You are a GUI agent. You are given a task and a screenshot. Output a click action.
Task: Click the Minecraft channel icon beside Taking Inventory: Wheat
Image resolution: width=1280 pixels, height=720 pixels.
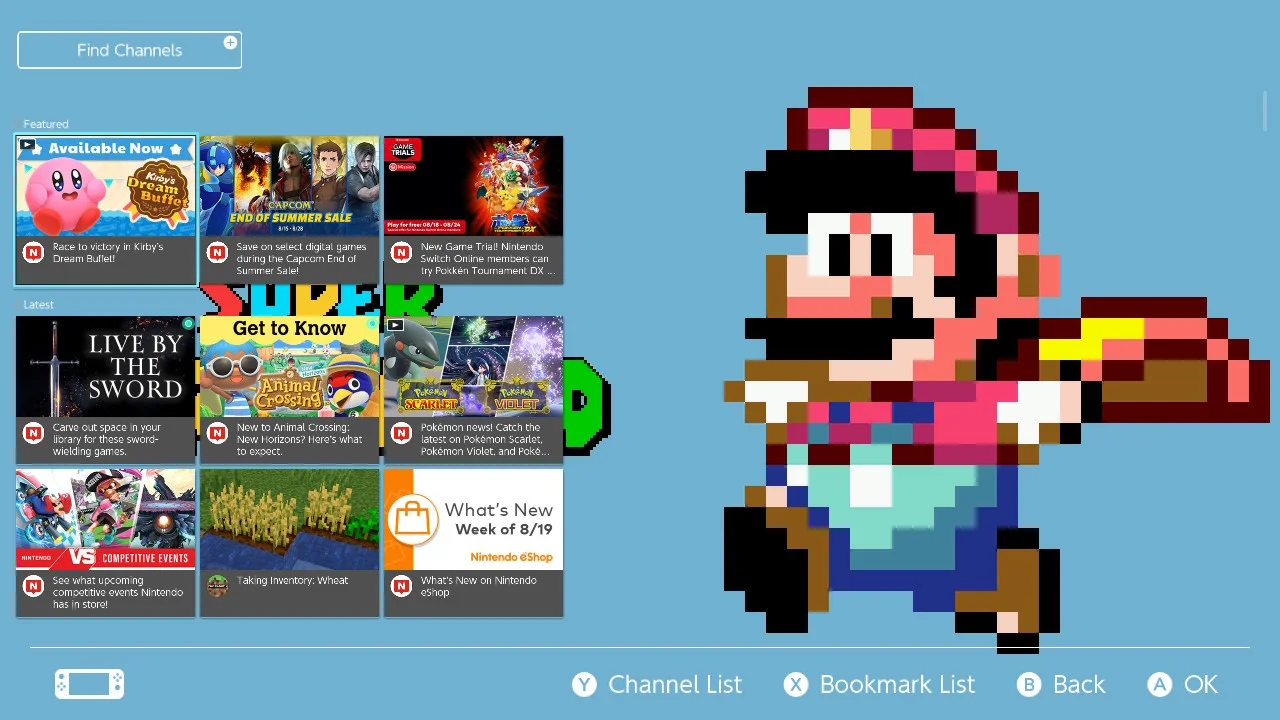217,586
